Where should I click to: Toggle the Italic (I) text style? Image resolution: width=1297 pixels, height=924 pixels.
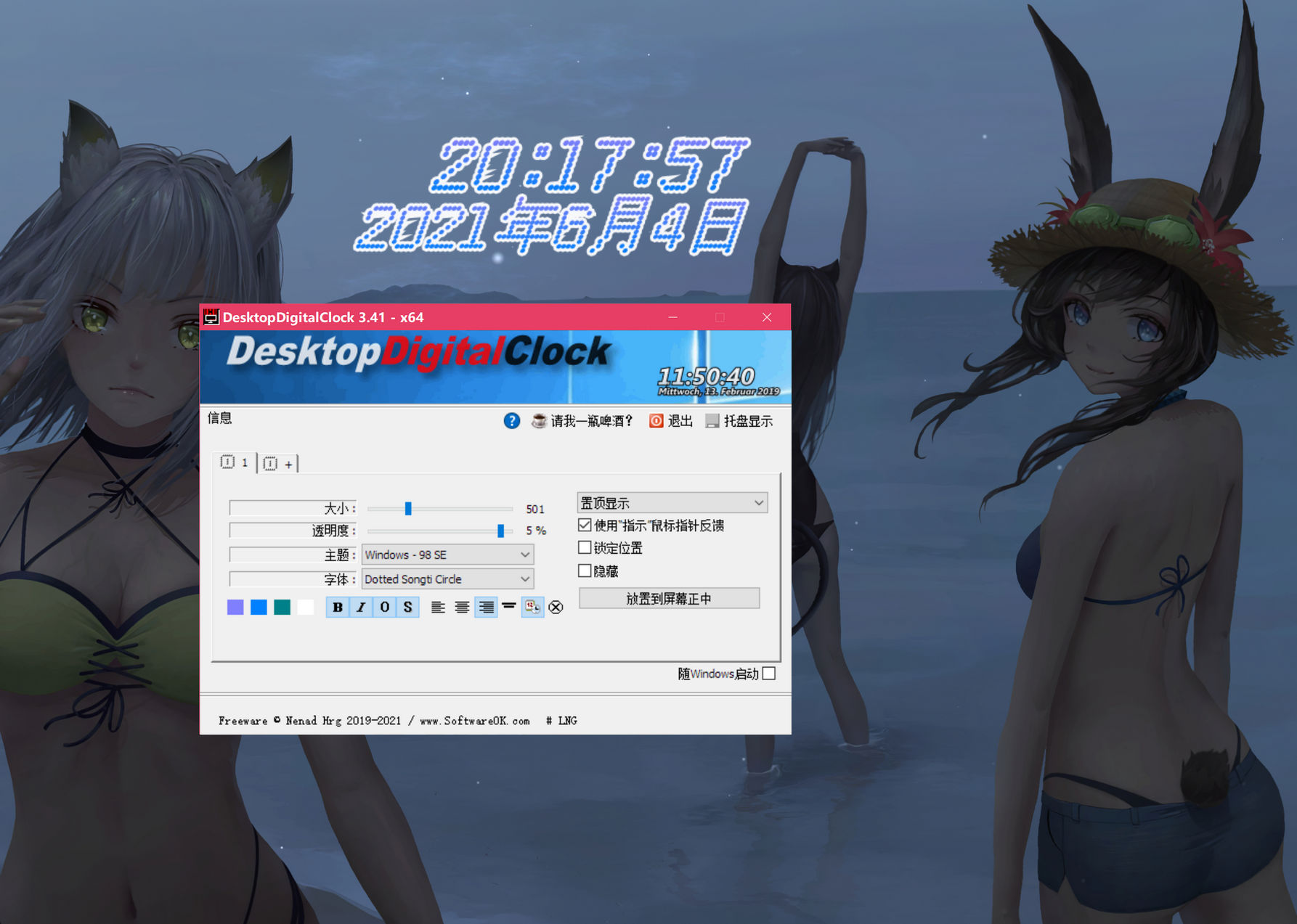(361, 608)
